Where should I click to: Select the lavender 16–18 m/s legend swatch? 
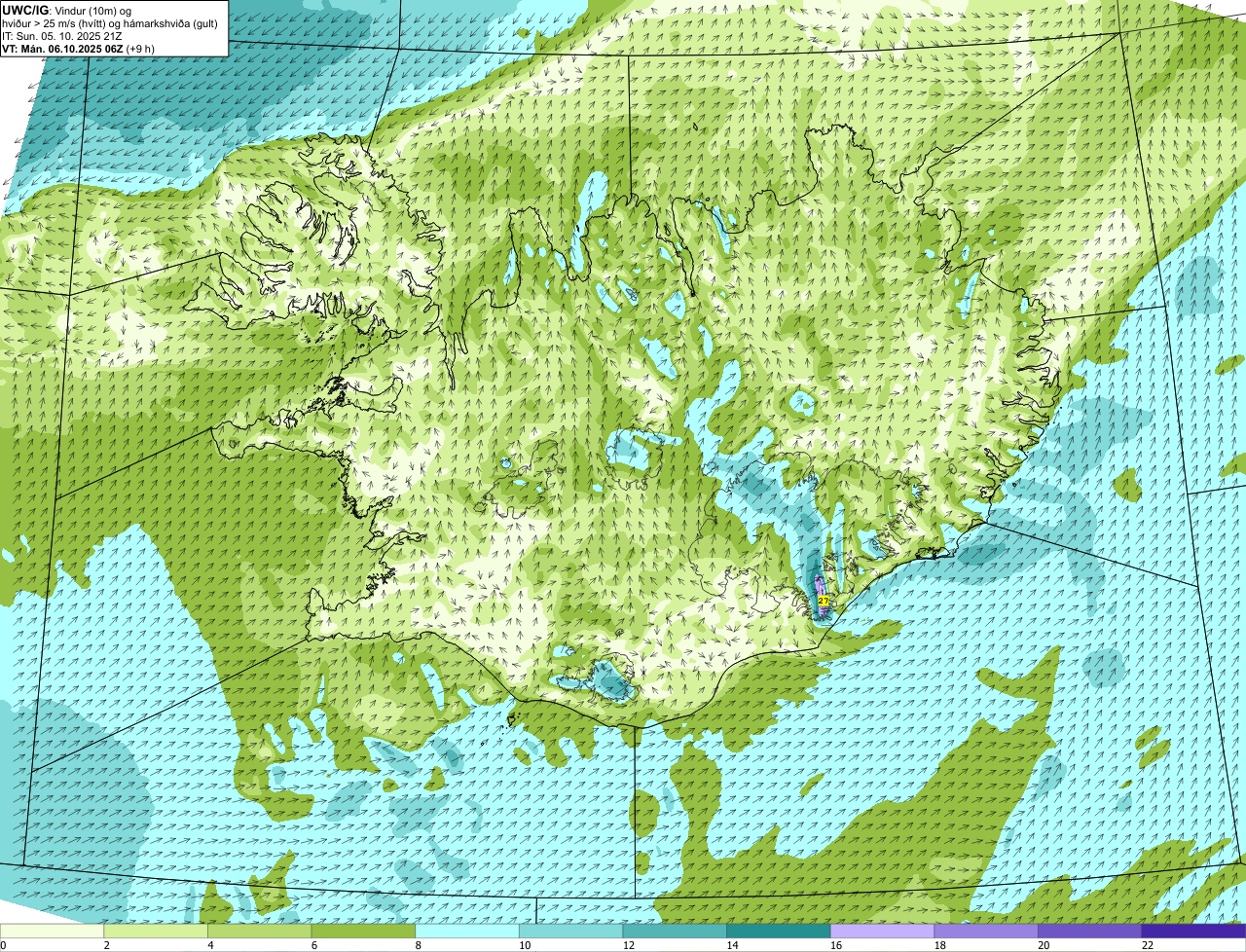pyautogui.click(x=882, y=931)
